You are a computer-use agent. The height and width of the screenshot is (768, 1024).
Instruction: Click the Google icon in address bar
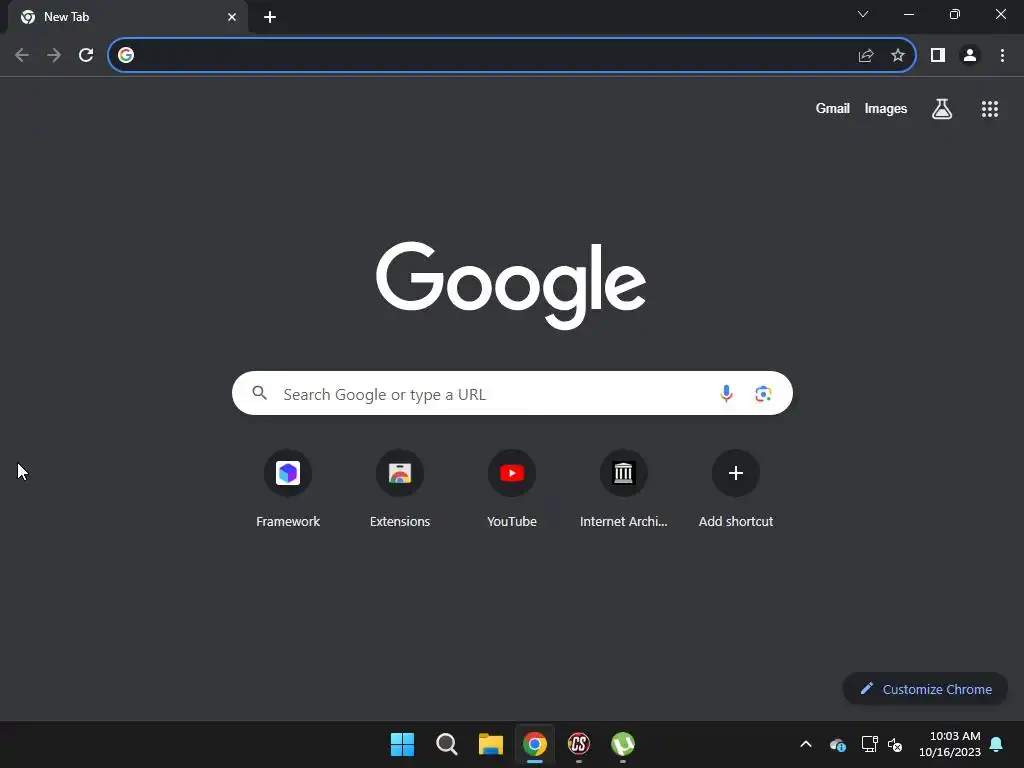coord(126,55)
